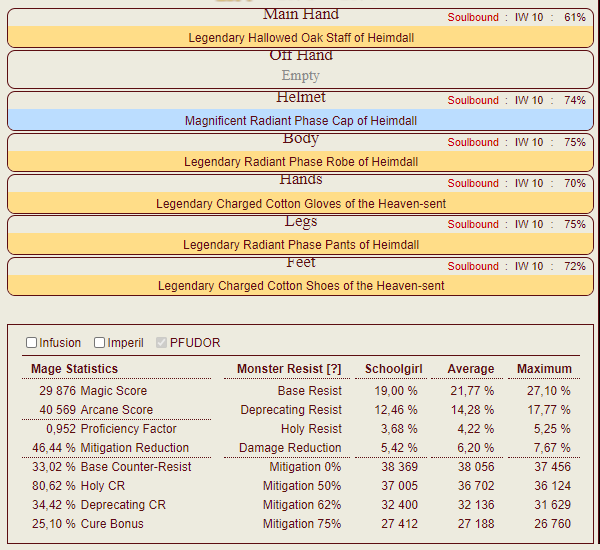
Task: Open Legendary Radiant Phase Pants of Heimdall
Action: (x=301, y=245)
